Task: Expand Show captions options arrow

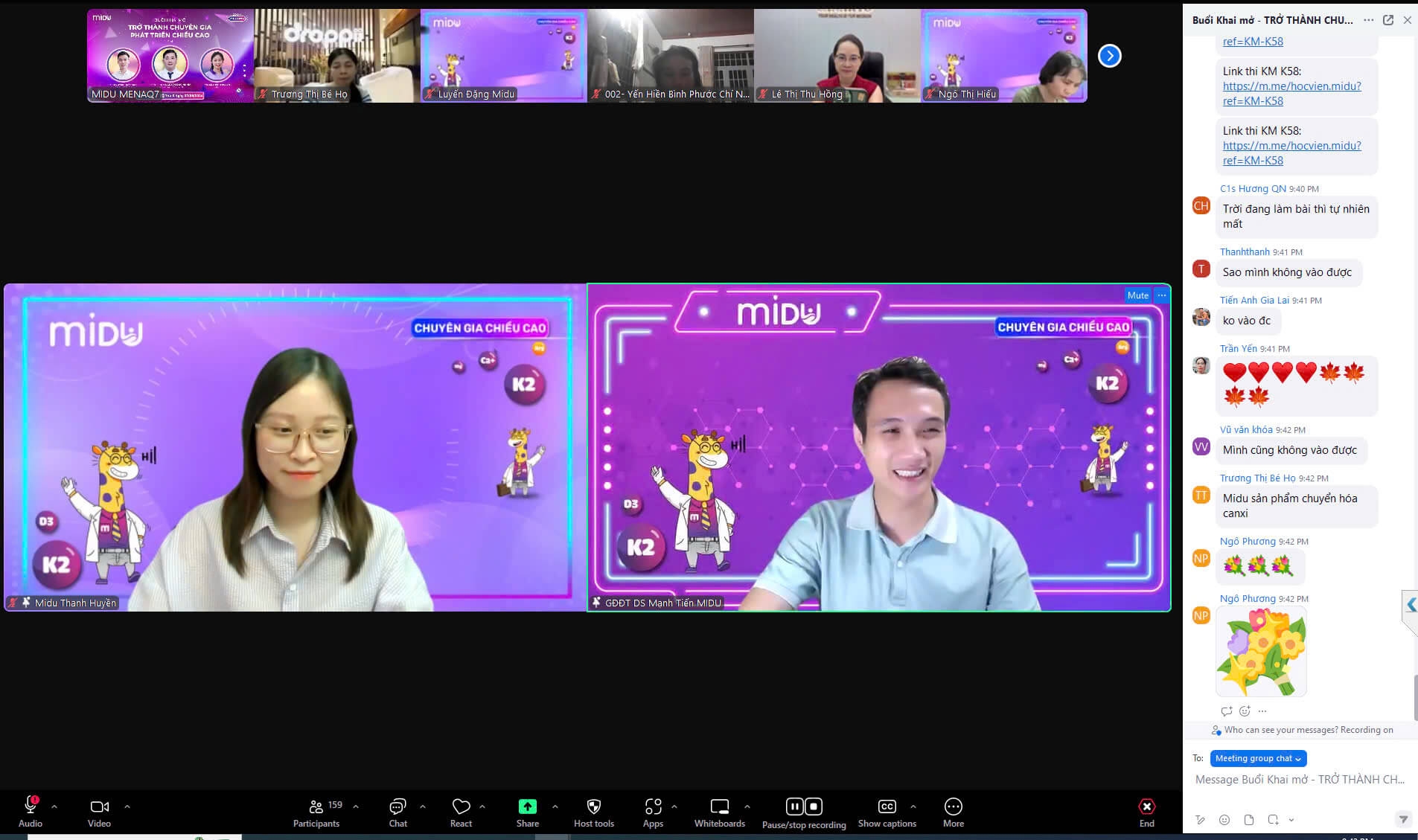Action: coord(913,807)
